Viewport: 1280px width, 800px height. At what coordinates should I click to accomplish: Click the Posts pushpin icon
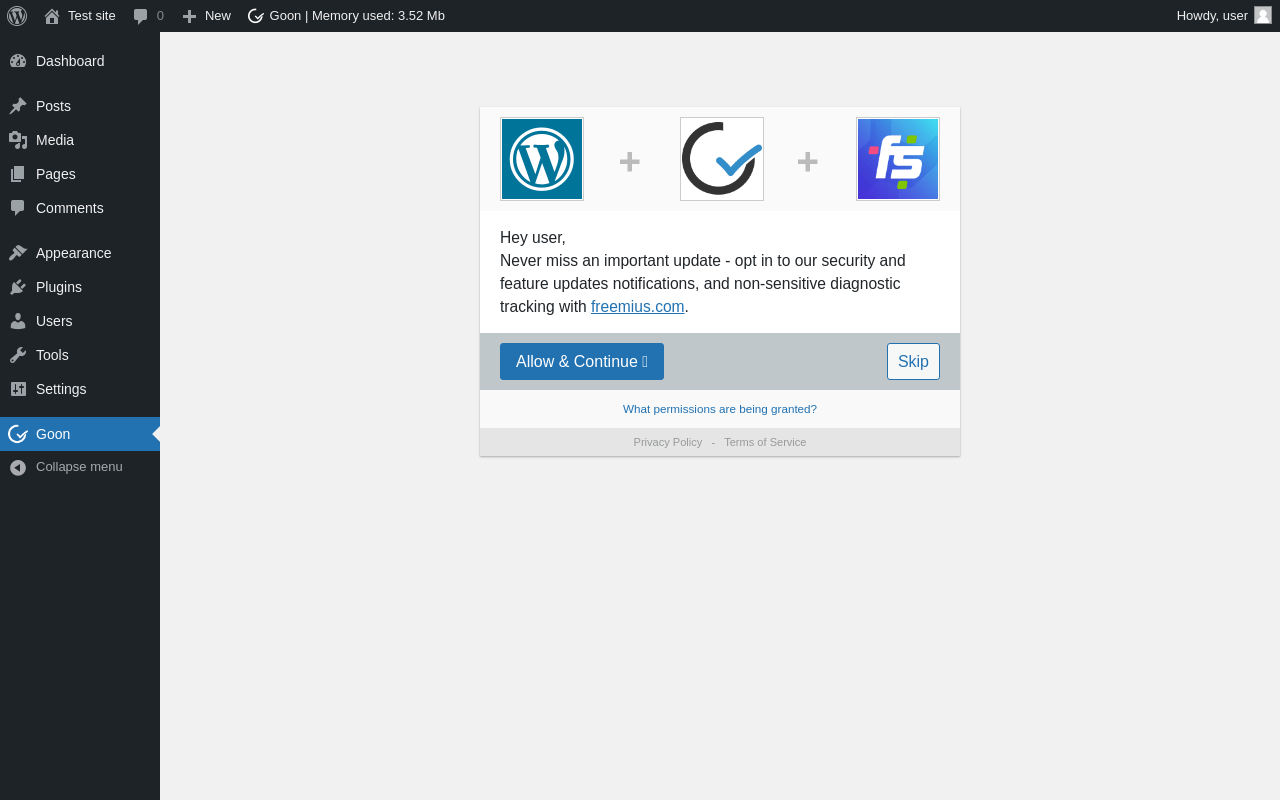click(18, 106)
